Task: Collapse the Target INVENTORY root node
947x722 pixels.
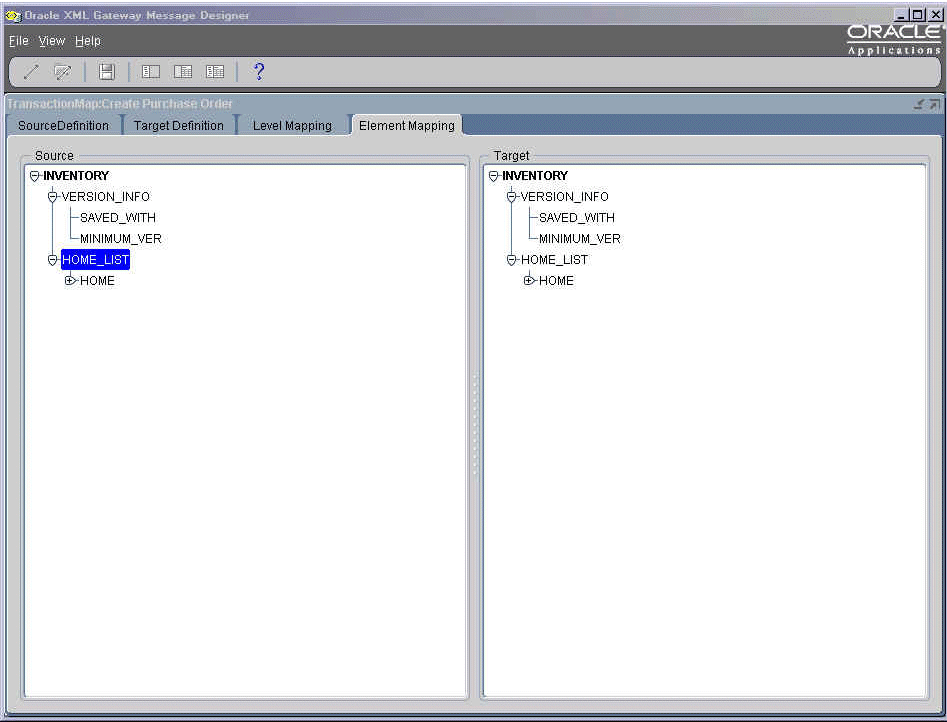Action: 493,176
